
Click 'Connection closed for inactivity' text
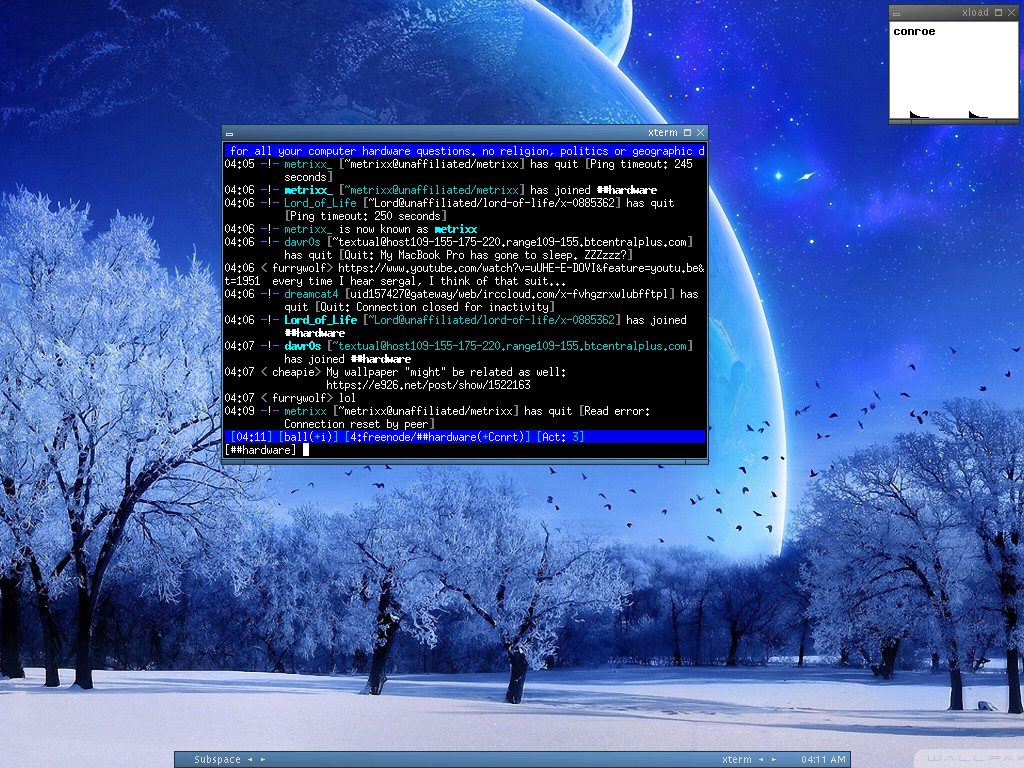click(452, 307)
